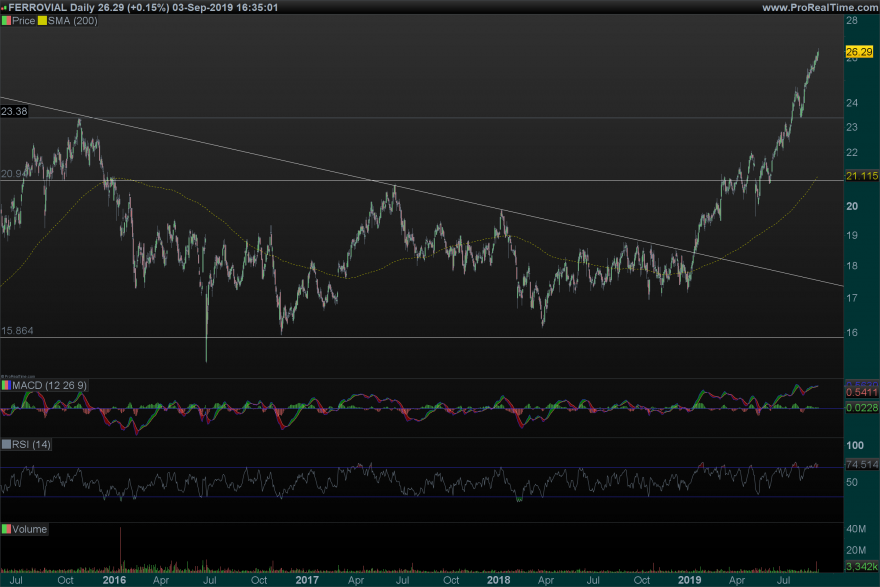The height and width of the screenshot is (587, 880).
Task: Select the "MACD (12 26 9)" indicator label
Action: point(49,386)
